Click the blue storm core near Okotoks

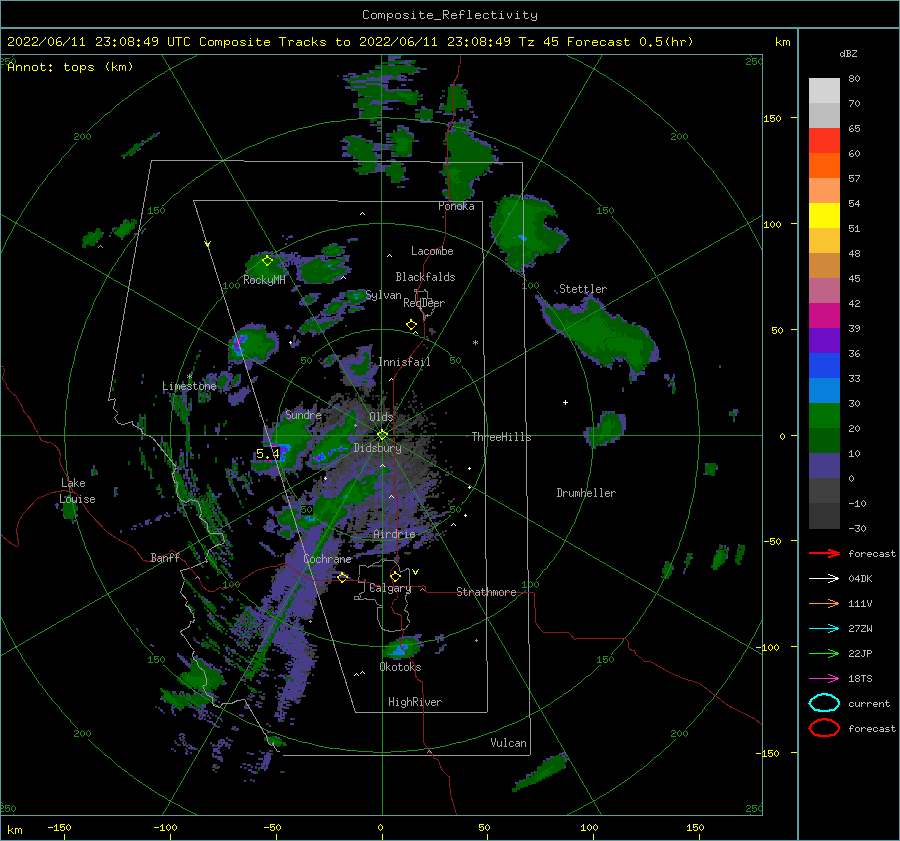[399, 649]
